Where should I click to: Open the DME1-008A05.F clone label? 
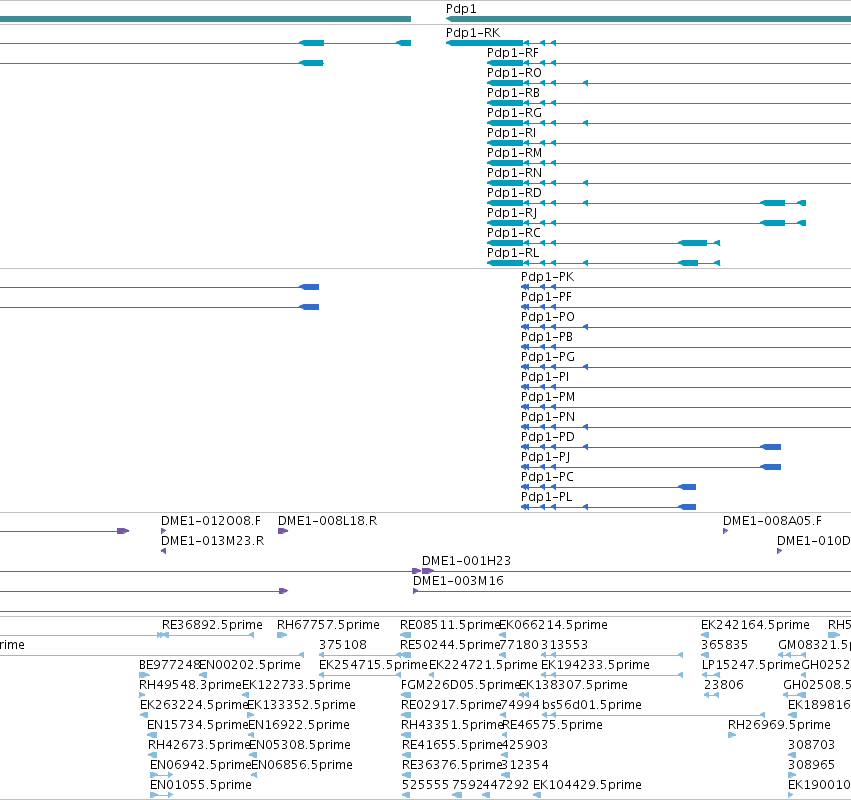(x=772, y=521)
